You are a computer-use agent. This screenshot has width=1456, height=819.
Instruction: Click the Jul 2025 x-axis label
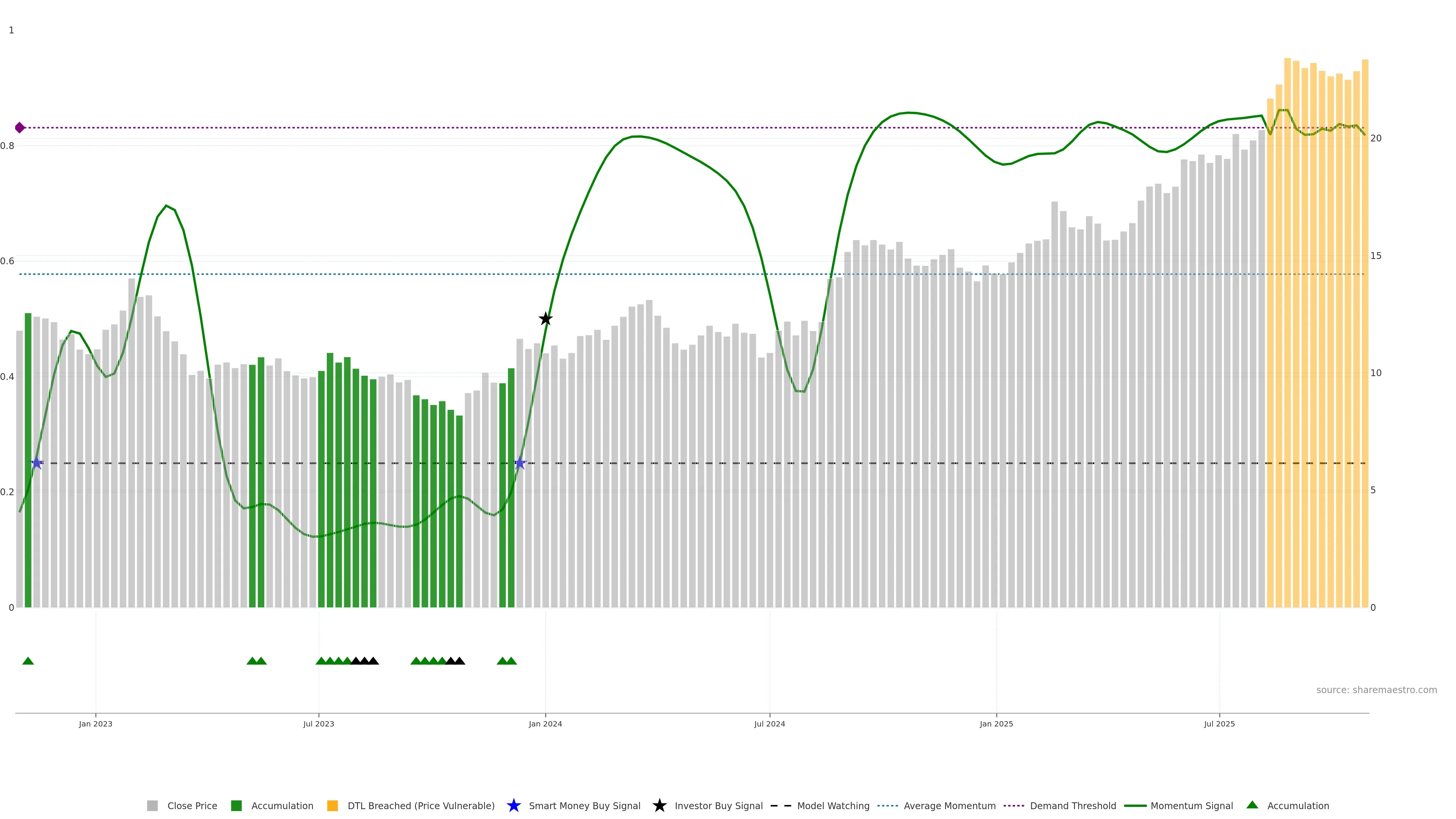click(1219, 724)
